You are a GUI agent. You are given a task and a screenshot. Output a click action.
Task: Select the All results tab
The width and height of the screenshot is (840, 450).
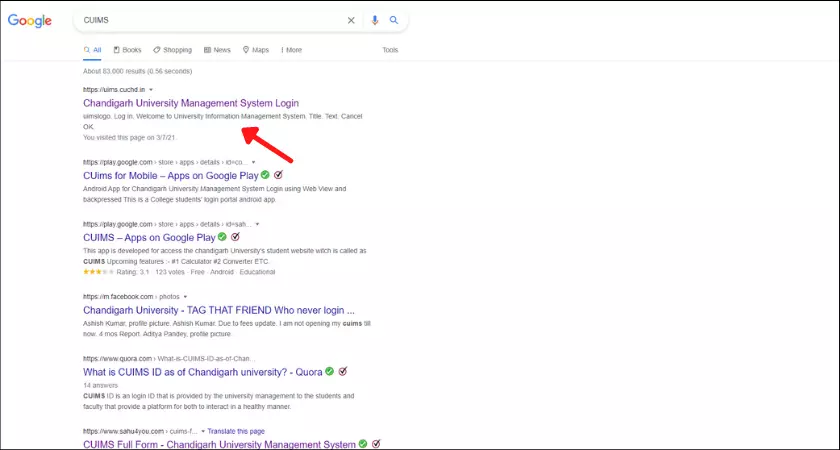[92, 50]
